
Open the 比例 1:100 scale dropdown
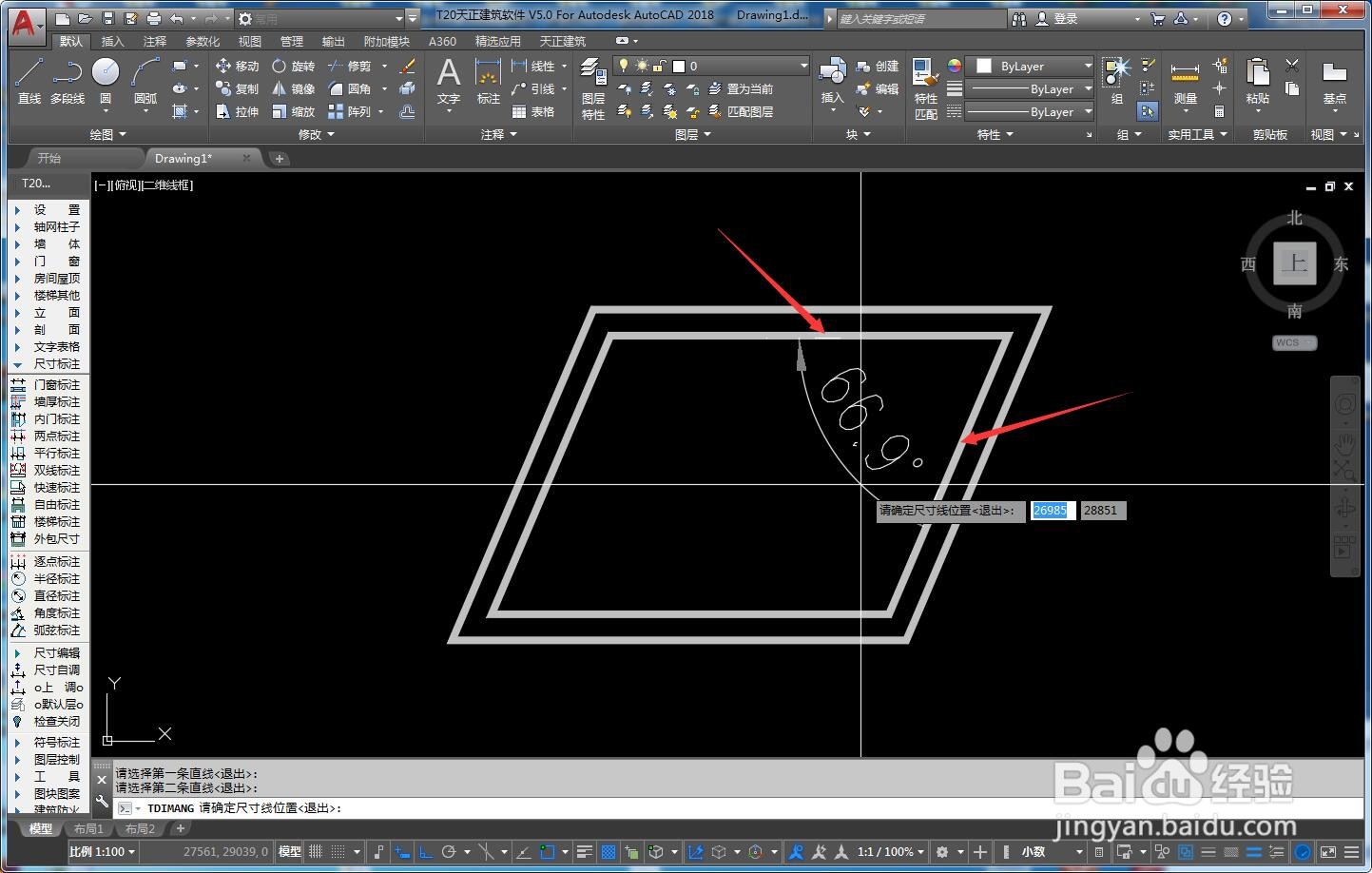[103, 852]
